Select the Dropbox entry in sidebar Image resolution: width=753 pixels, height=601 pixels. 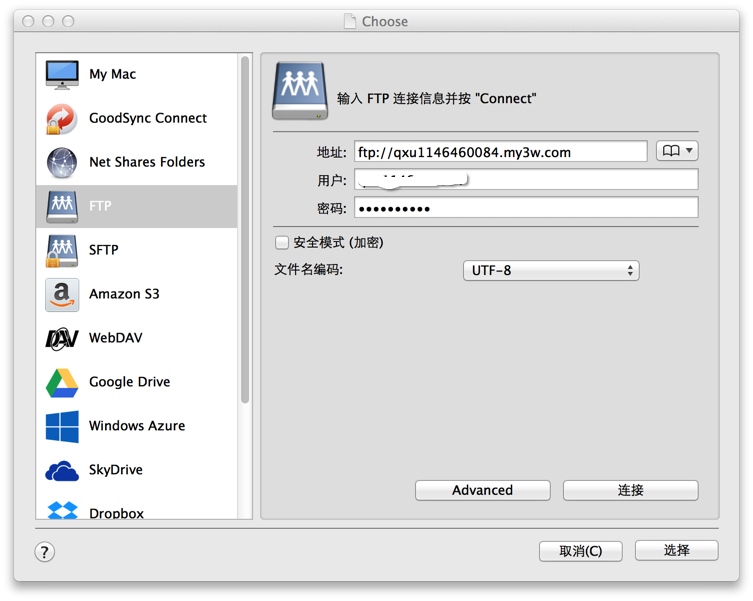(x=116, y=512)
